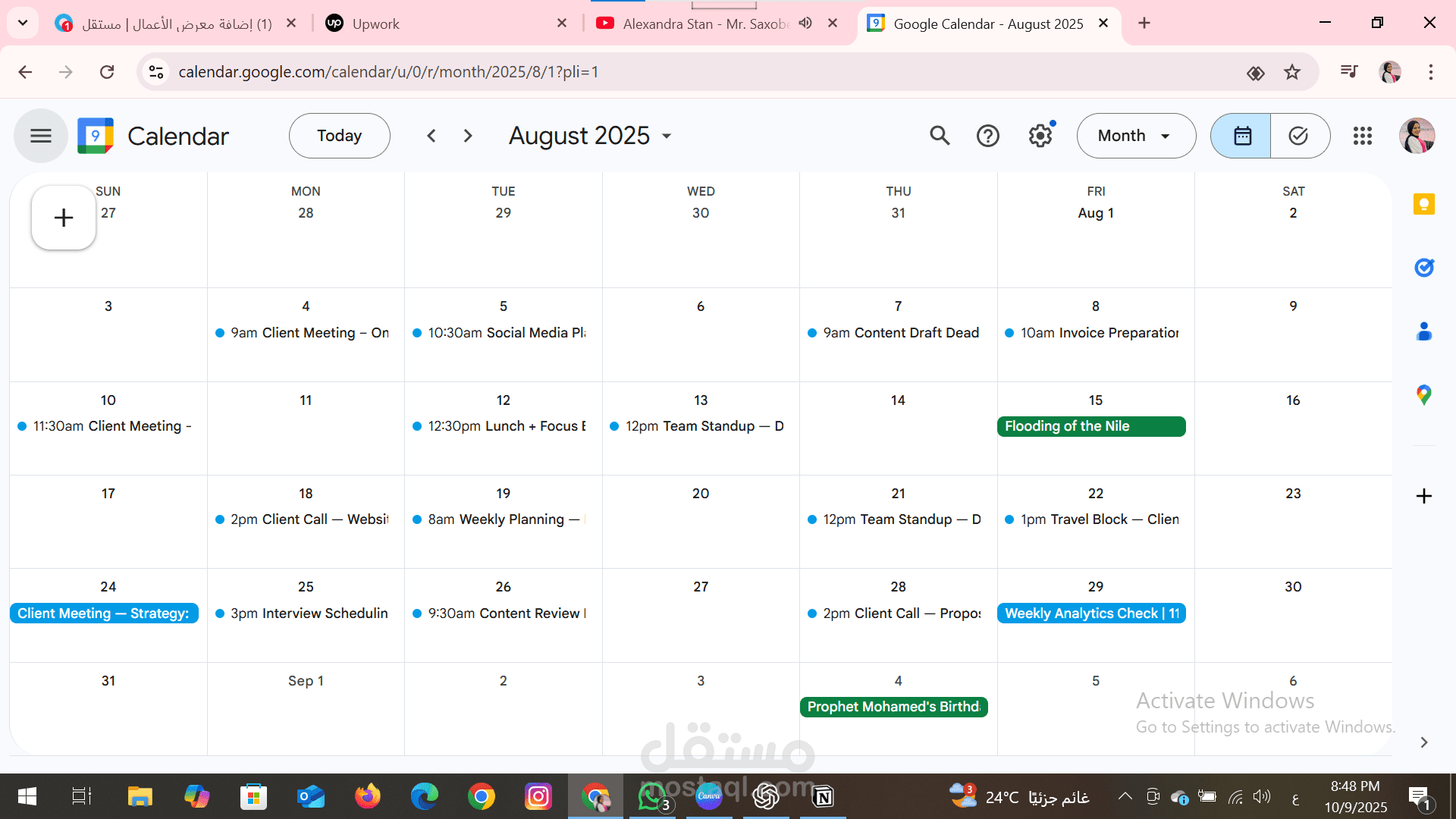Close the Upwork tab
The height and width of the screenshot is (819, 1456).
(562, 24)
